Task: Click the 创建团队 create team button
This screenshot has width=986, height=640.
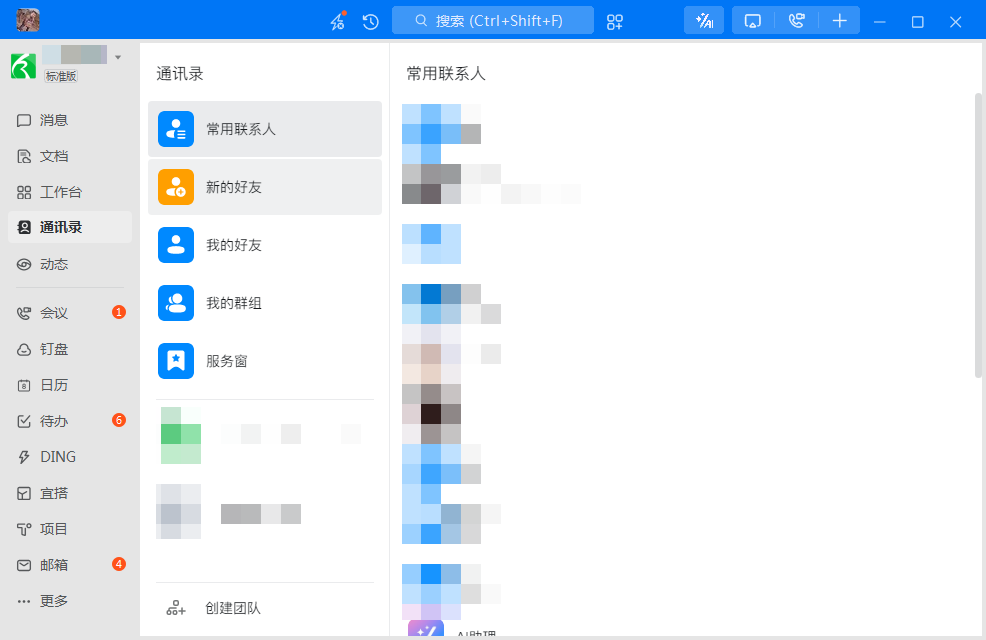Action: pos(213,607)
